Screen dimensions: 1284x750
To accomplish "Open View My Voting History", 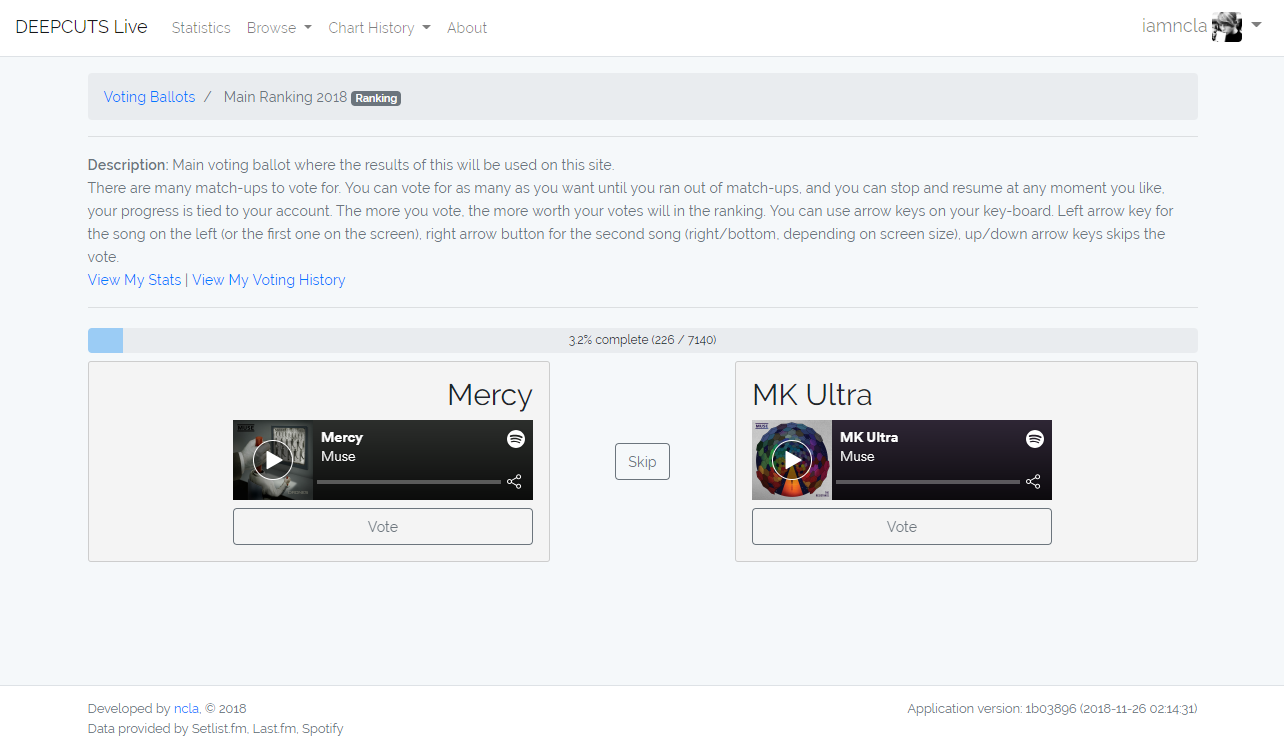I will point(269,280).
